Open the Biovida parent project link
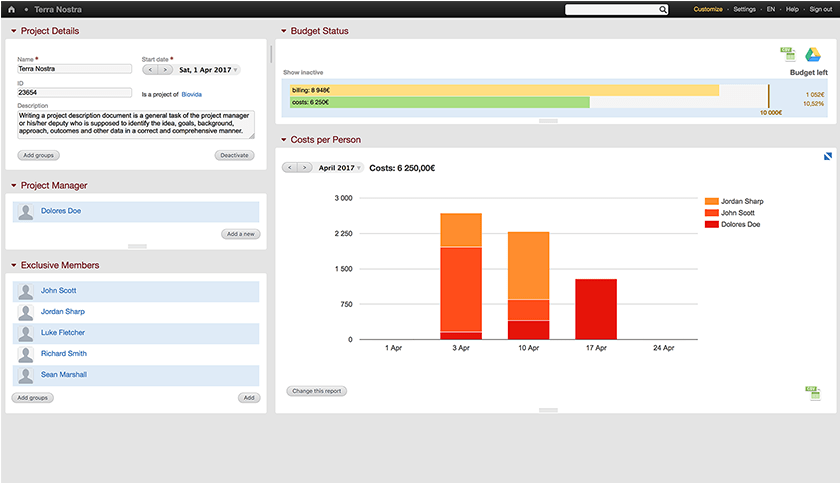The width and height of the screenshot is (840, 483). (x=191, y=94)
